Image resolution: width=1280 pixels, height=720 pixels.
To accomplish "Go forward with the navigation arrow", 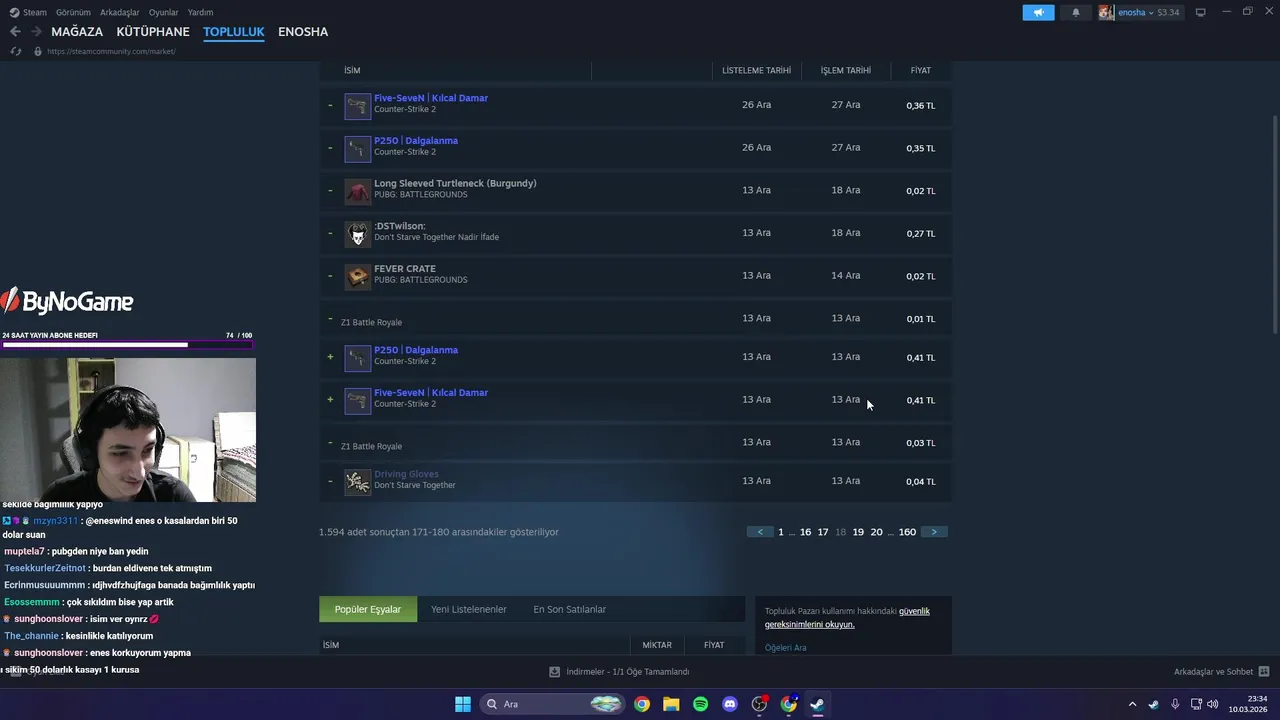I will tap(36, 32).
